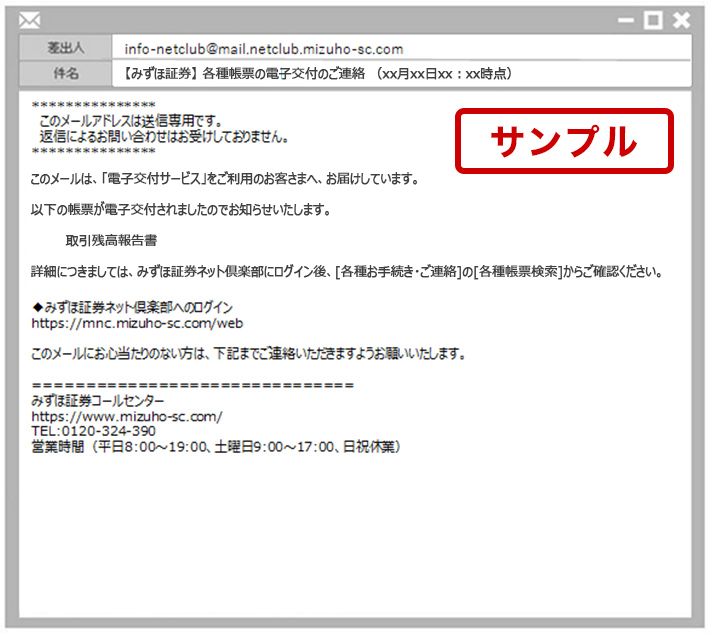
Task: Click the sender address info-netclub@mail.netclub.mizuho-sc.com
Action: tap(264, 49)
